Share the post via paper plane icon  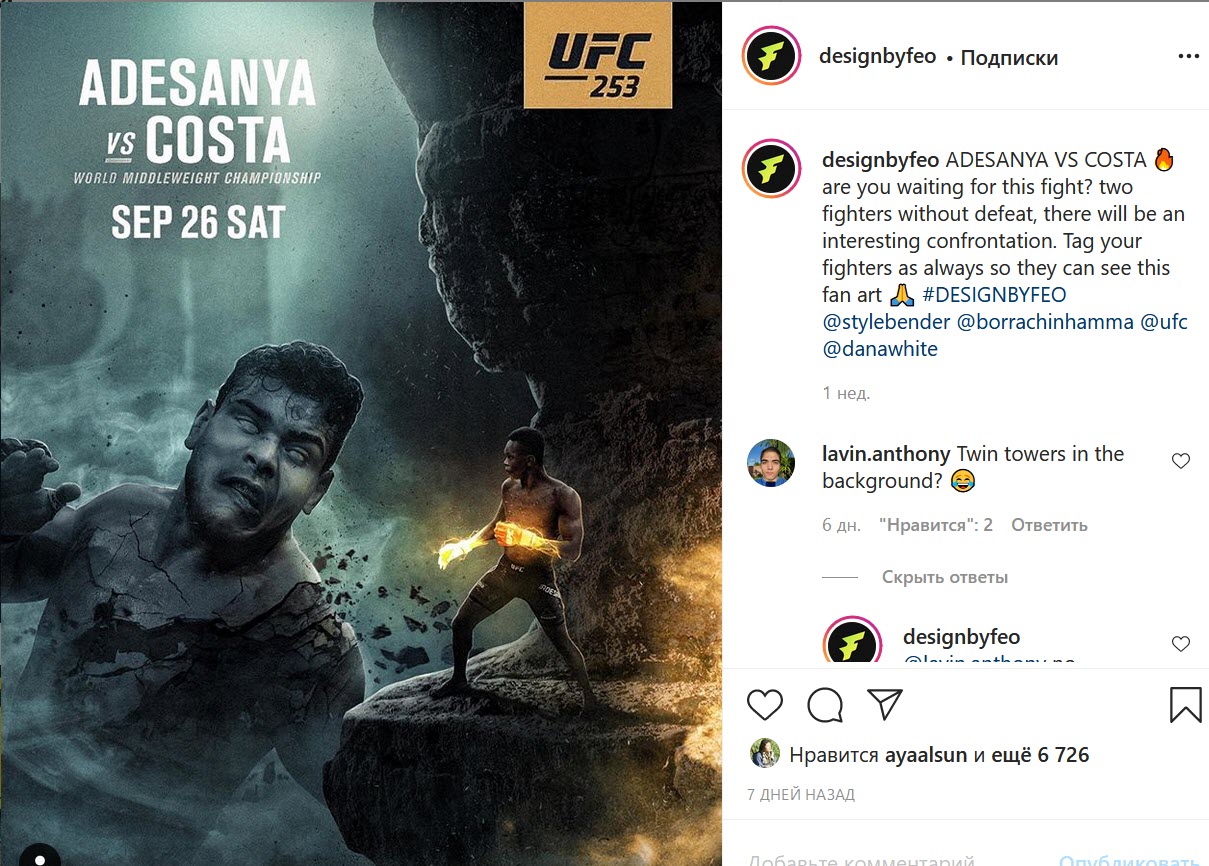point(885,704)
